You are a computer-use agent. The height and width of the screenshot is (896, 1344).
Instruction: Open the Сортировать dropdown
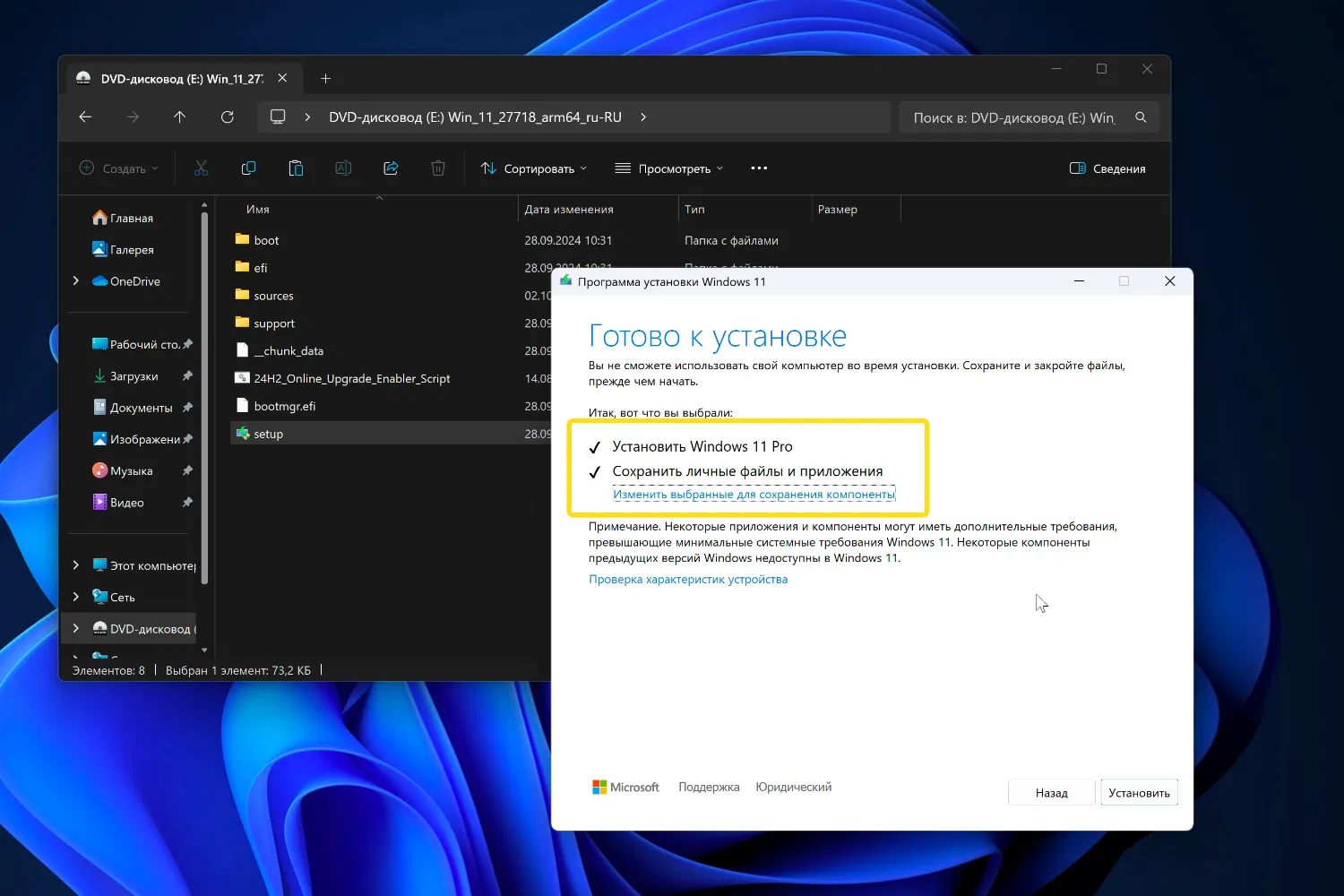pos(534,168)
